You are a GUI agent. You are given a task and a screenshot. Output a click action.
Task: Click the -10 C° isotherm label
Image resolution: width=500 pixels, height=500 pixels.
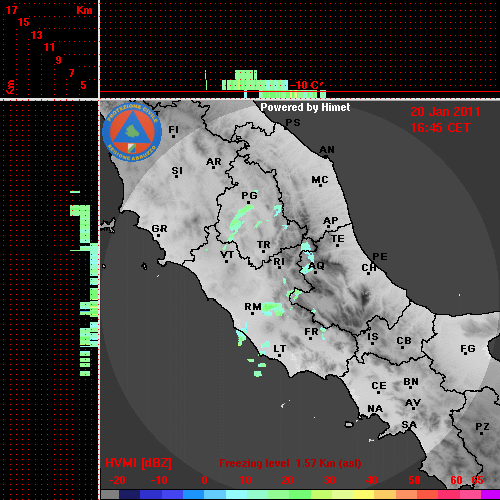[306, 85]
